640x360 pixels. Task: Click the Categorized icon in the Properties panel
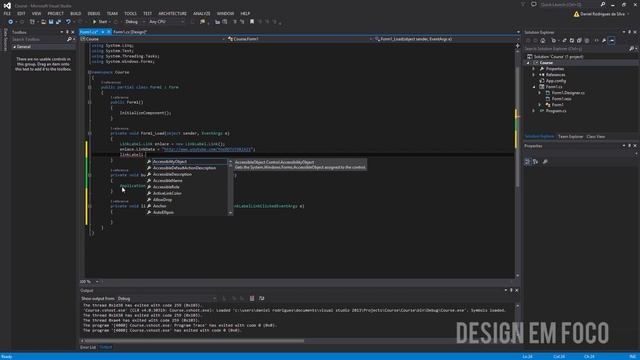click(x=527, y=162)
